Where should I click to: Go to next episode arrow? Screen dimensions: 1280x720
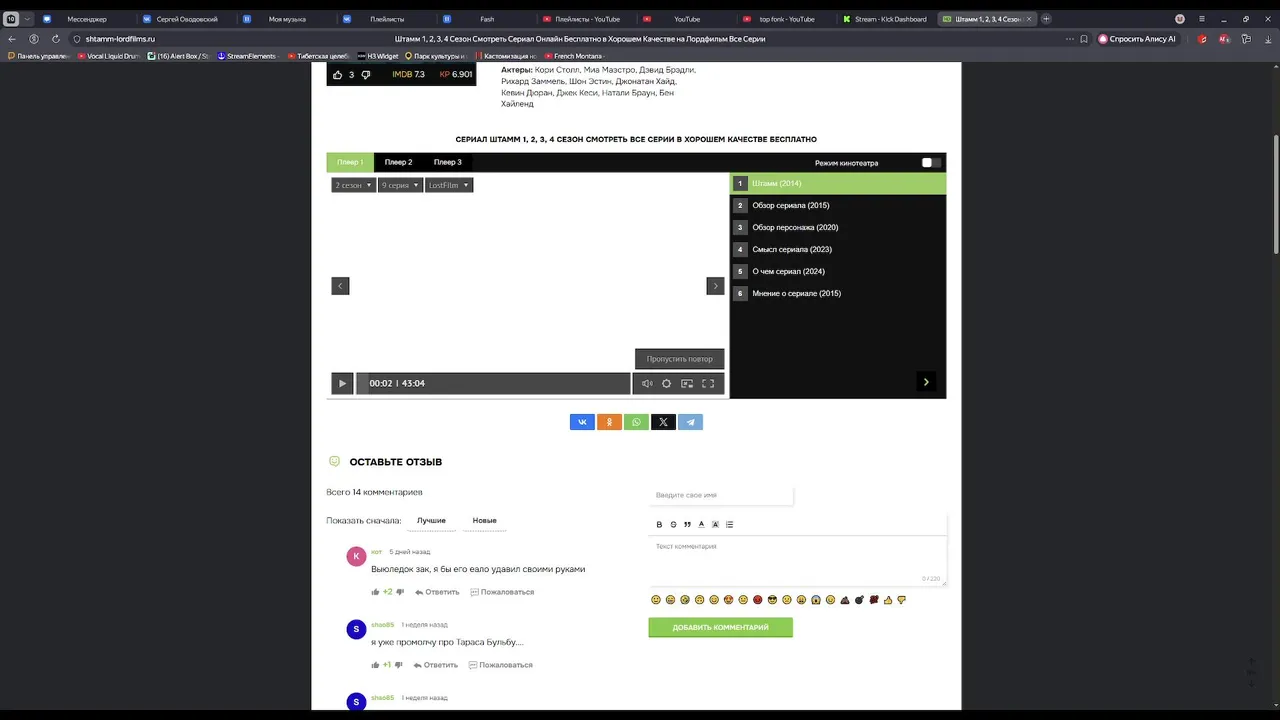coord(715,286)
